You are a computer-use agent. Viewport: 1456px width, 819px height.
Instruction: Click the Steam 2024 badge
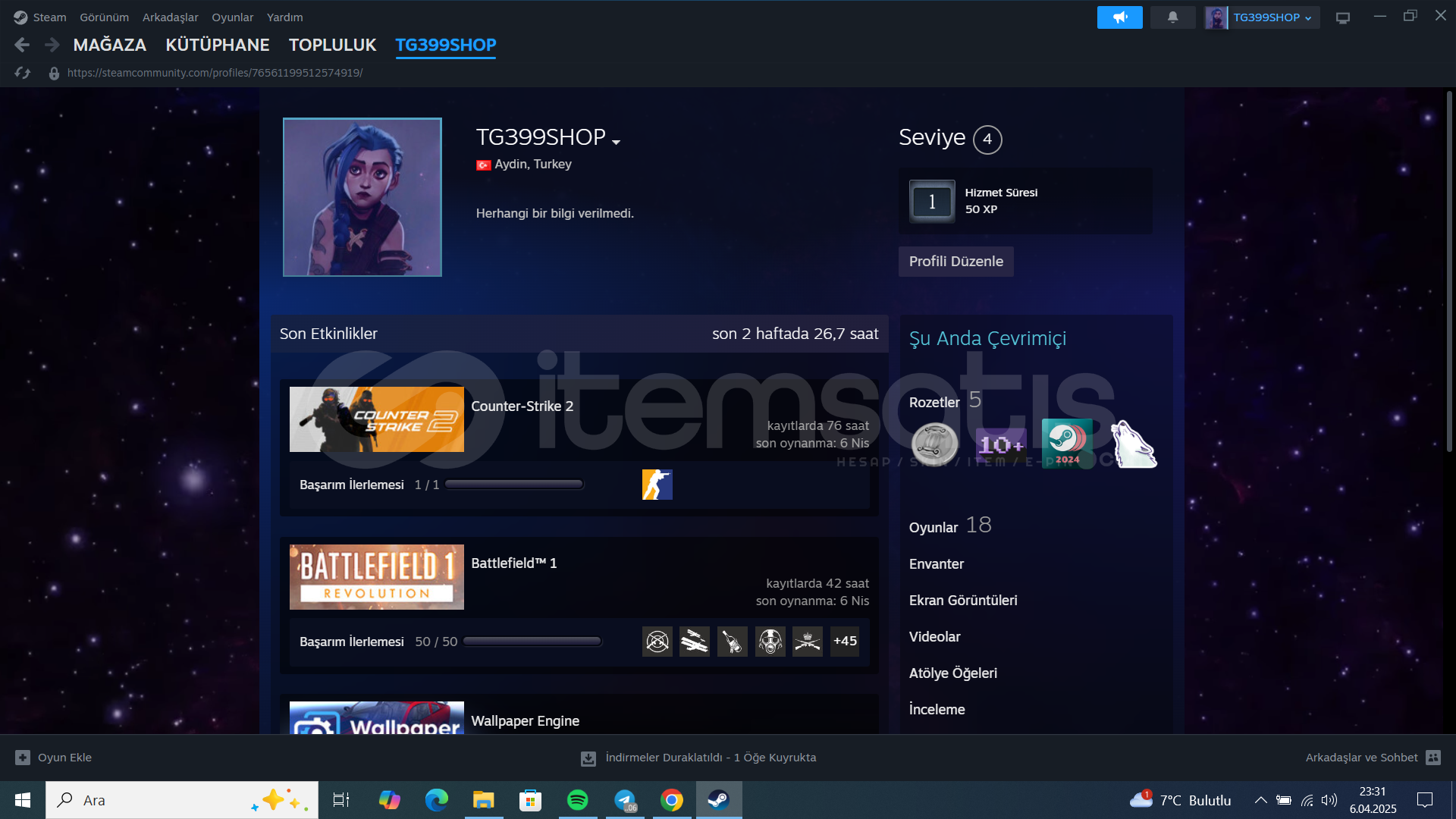(x=1067, y=444)
